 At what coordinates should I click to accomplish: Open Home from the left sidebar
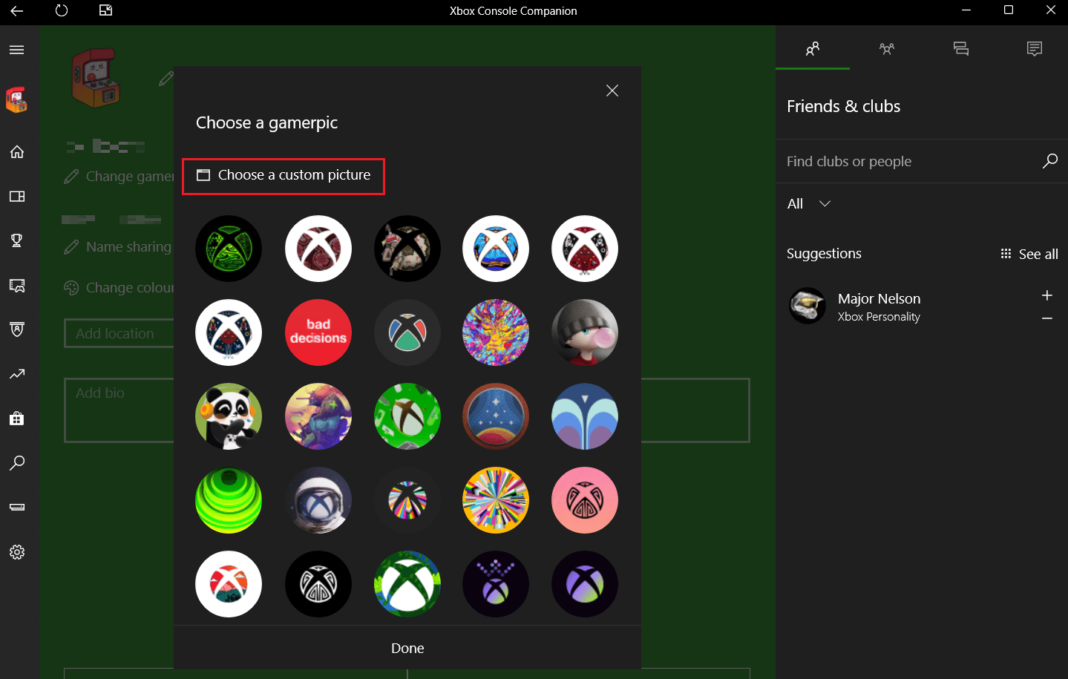click(17, 151)
